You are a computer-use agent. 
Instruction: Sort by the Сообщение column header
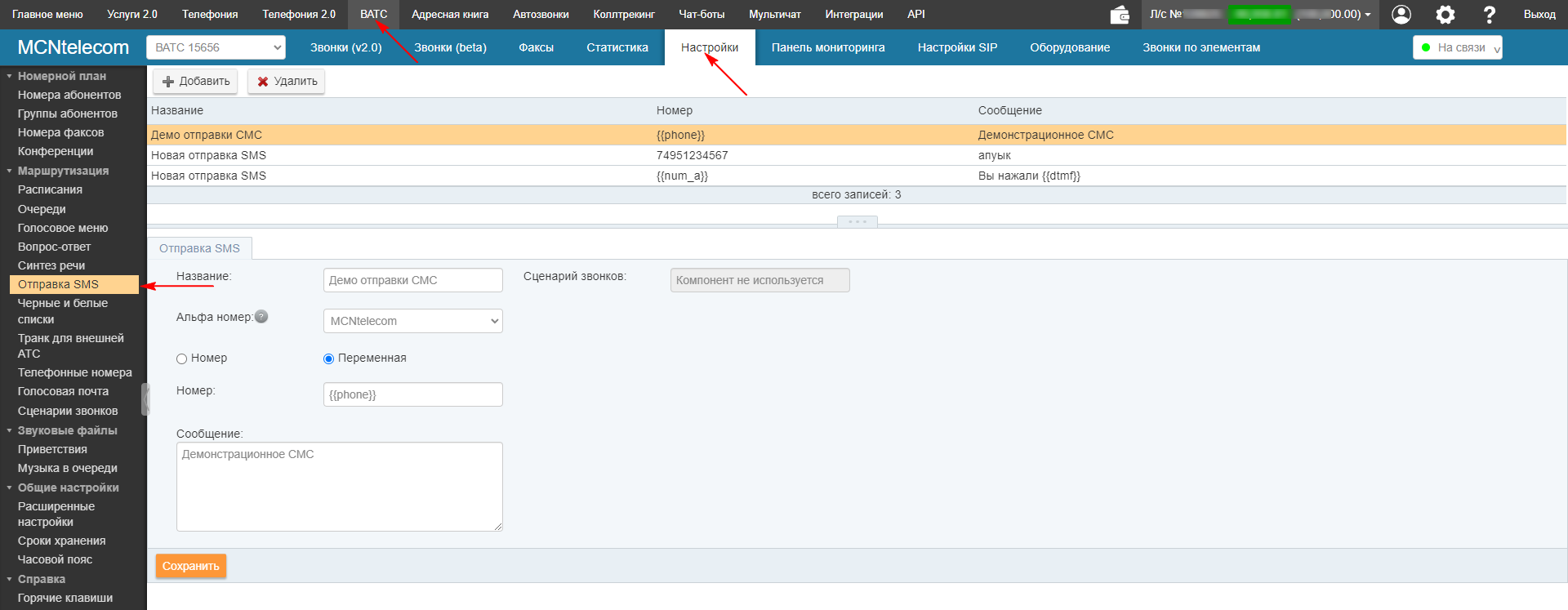(1010, 110)
